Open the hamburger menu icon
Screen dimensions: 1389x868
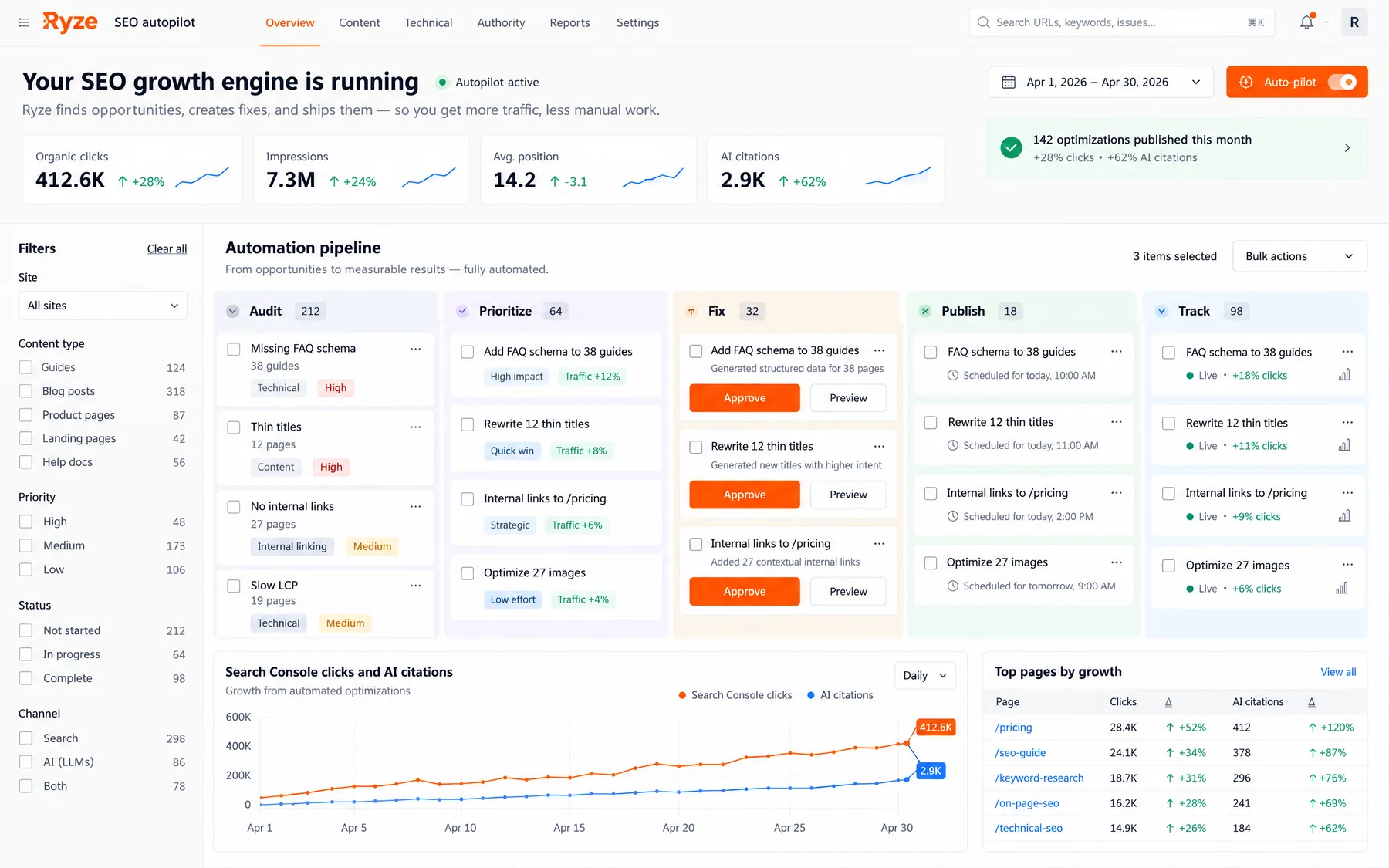(x=24, y=22)
